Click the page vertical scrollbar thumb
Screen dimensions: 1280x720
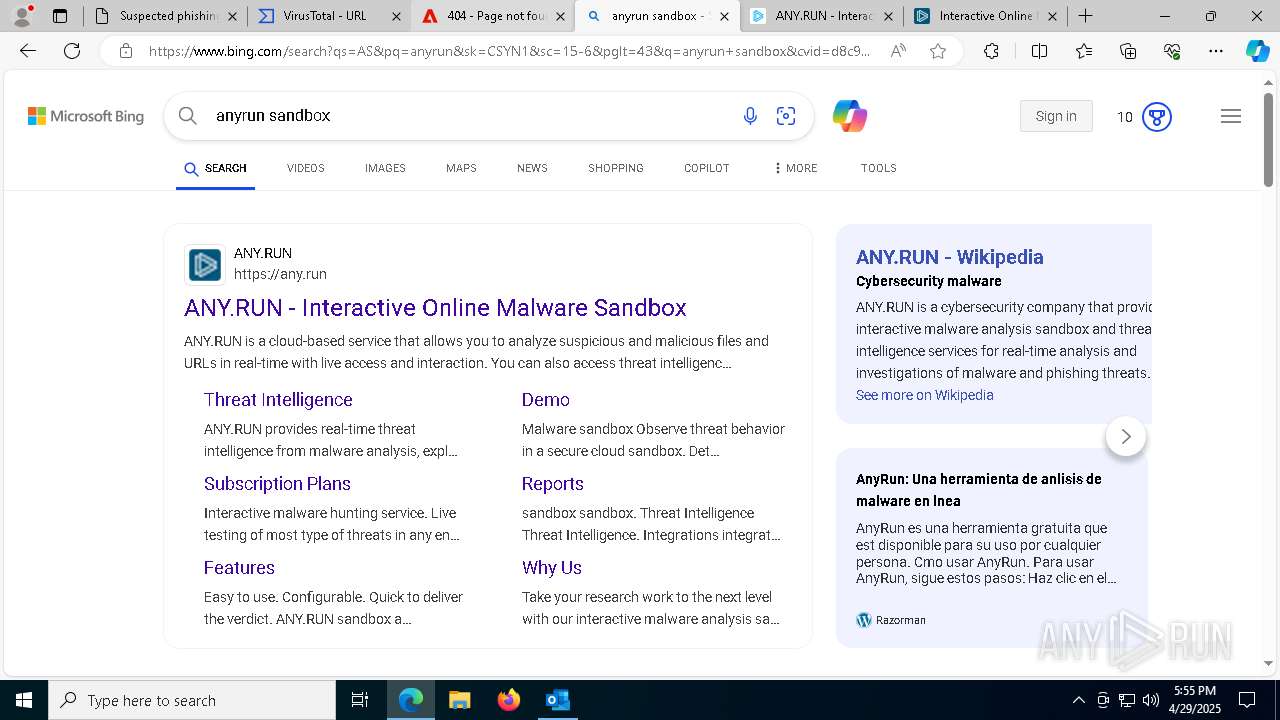1269,139
